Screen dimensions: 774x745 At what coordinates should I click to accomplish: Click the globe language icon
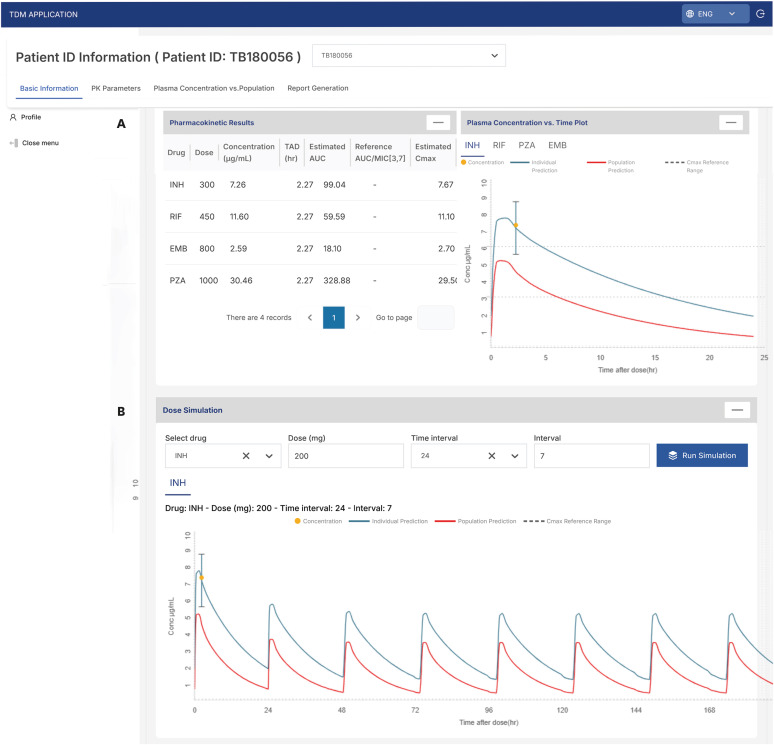[691, 14]
